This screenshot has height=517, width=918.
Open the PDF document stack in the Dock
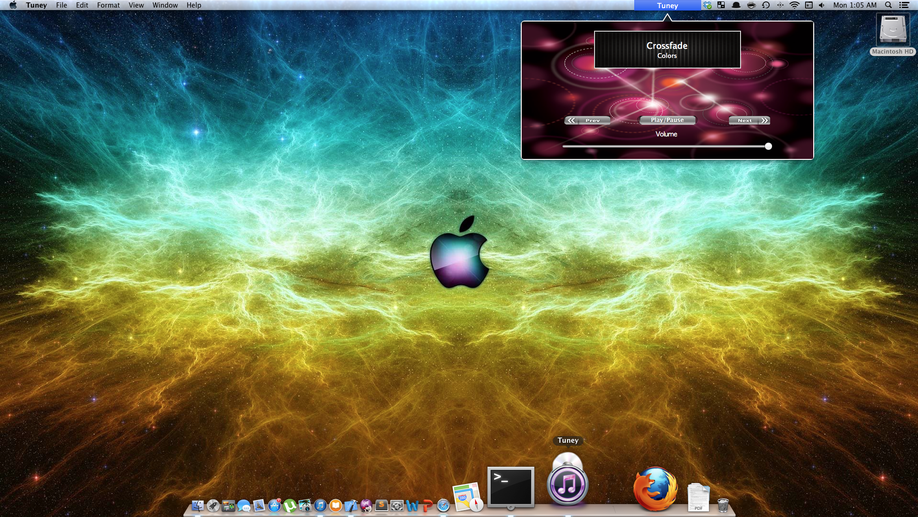tap(698, 497)
